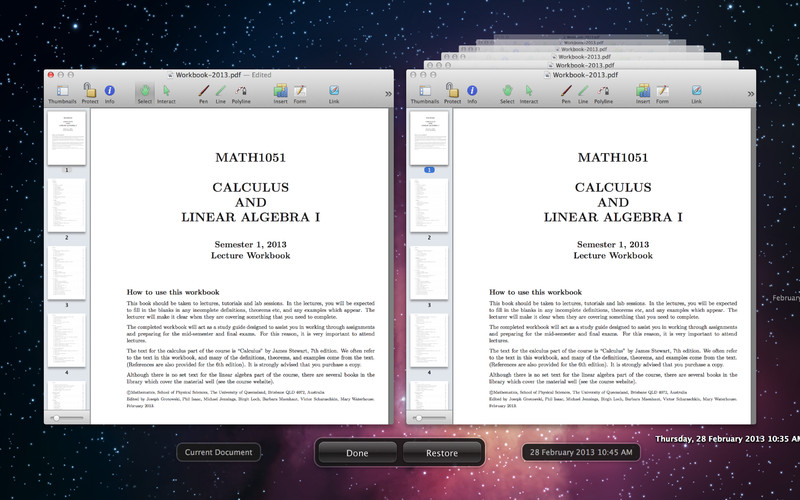Select page 4 thumbnail in the right version window
800x500 pixels.
(429, 340)
